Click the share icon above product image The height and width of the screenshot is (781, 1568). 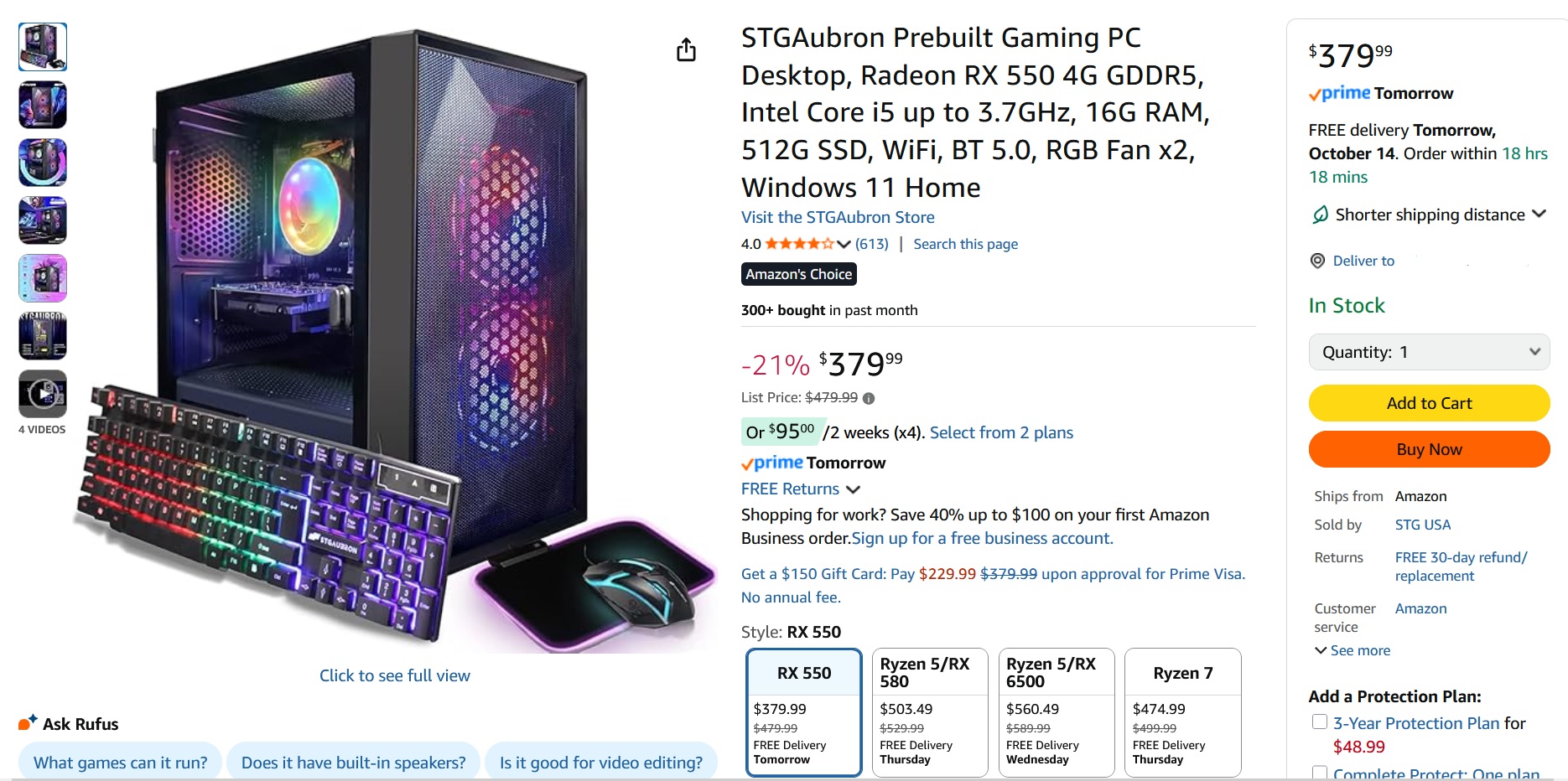686,50
